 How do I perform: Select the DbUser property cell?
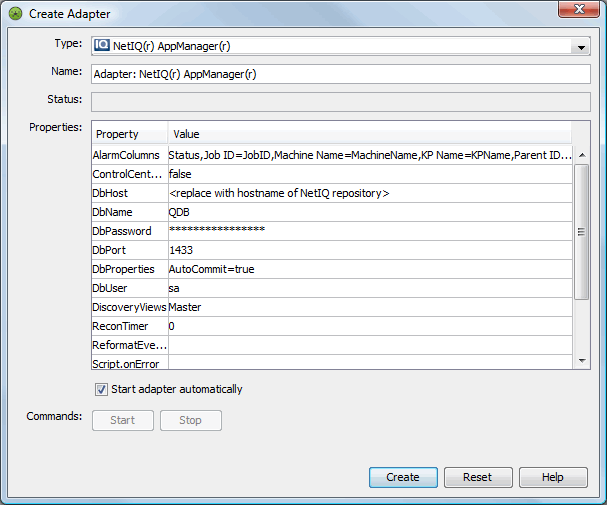tap(130, 288)
